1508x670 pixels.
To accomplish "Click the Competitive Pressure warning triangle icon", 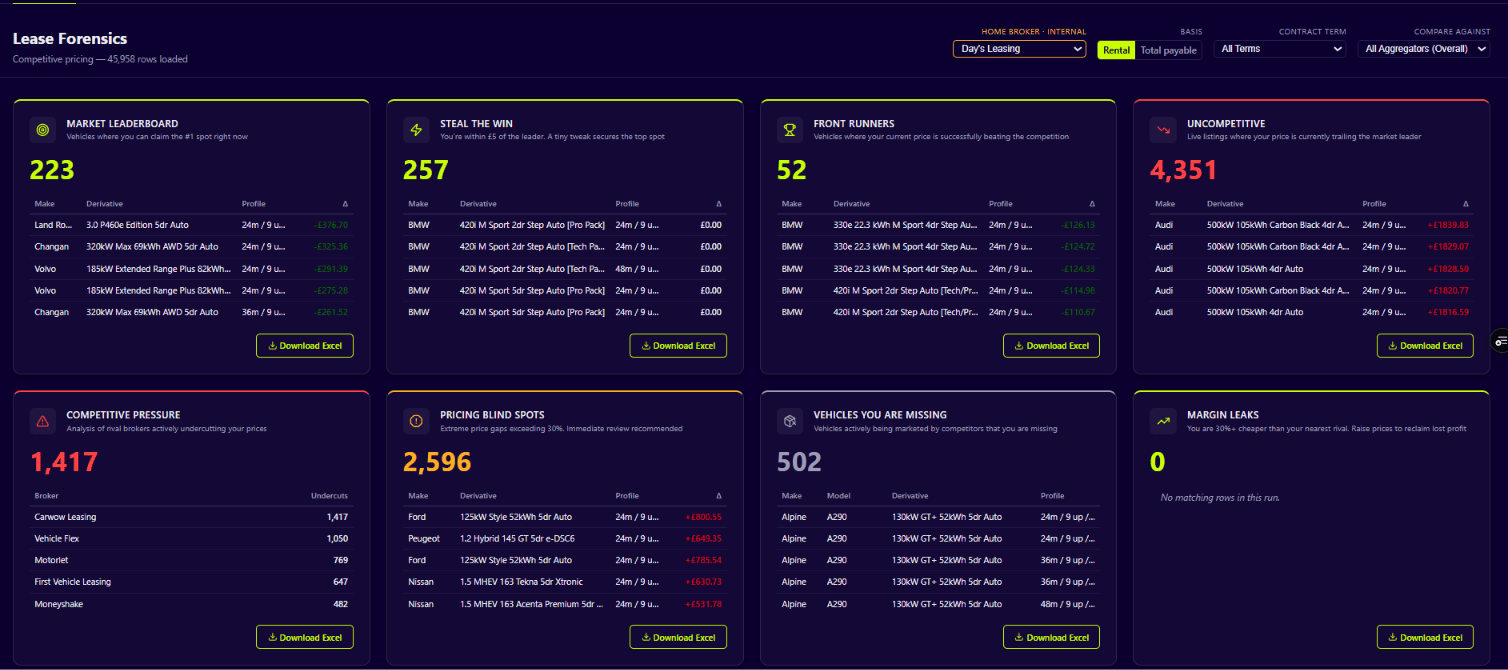I will click(x=42, y=421).
